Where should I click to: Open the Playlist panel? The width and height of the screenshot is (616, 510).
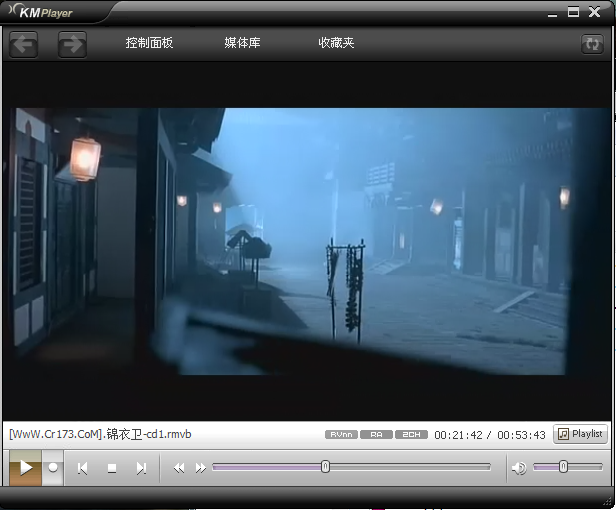click(x=580, y=434)
